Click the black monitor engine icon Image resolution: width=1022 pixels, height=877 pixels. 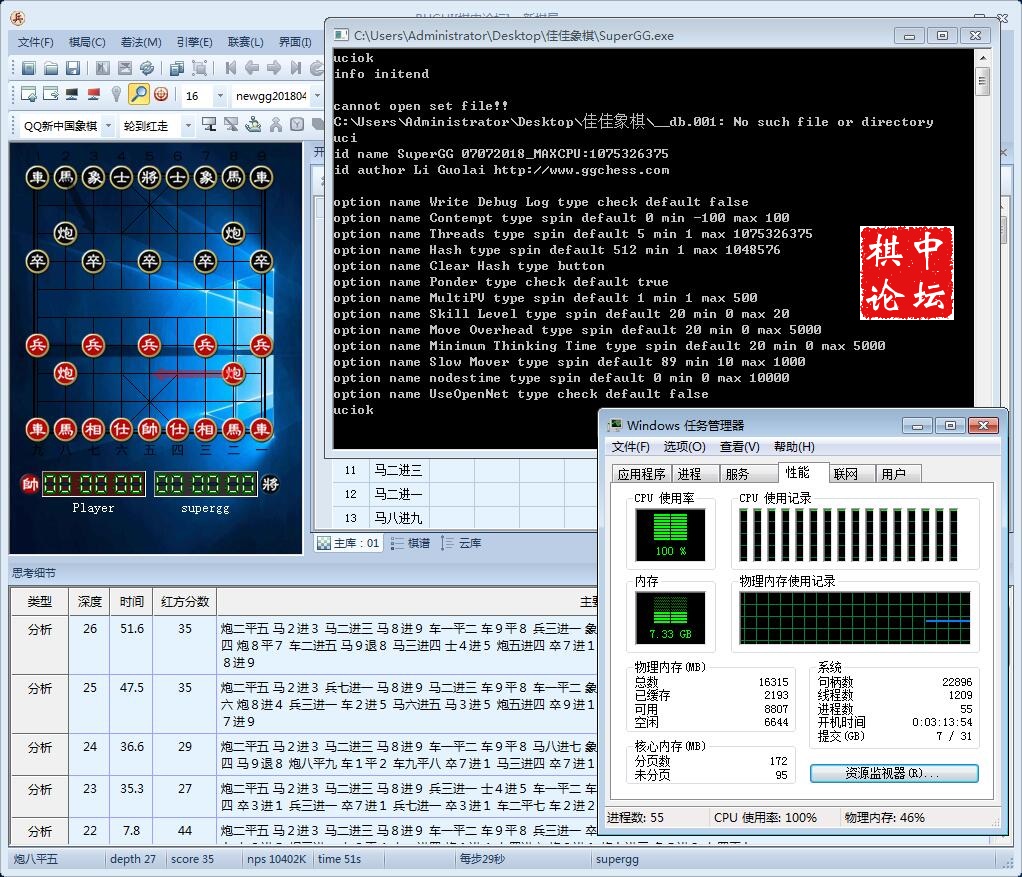coord(72,94)
